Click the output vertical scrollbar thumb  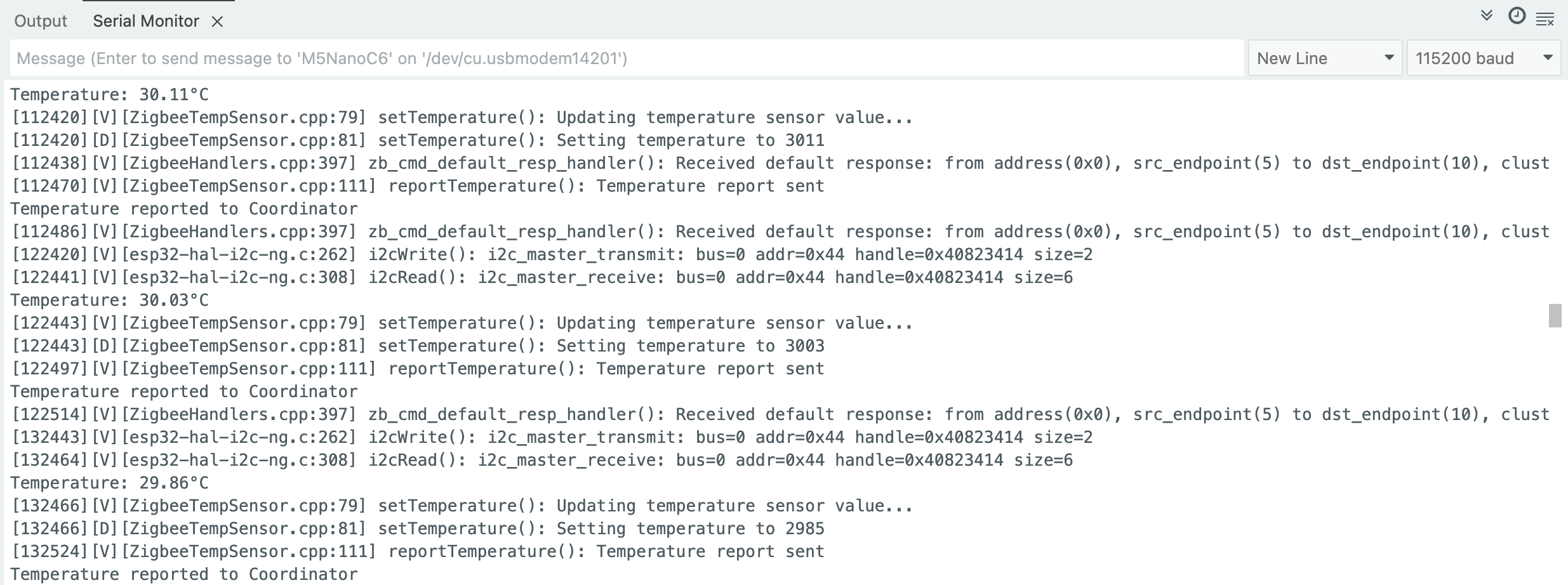[1555, 315]
